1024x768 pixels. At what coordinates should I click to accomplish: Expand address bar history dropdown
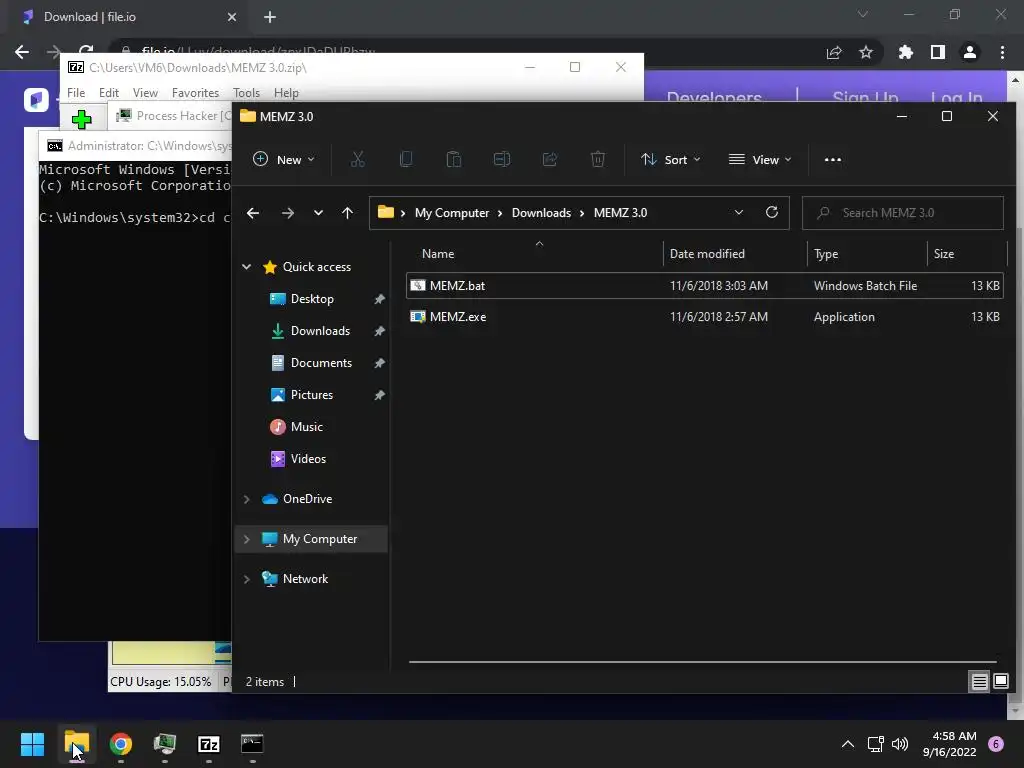pyautogui.click(x=739, y=212)
